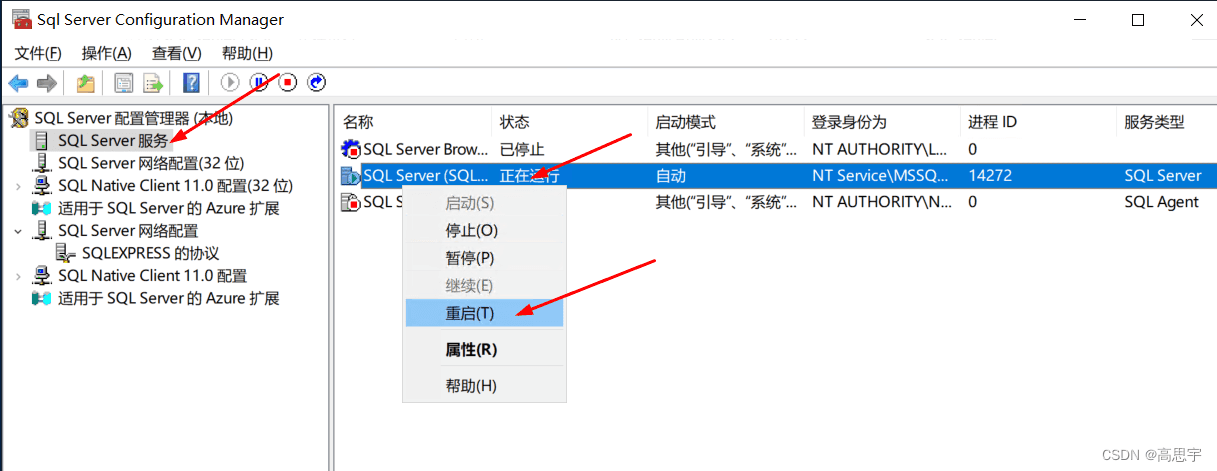Open the 帮助(H) menu in the menu bar
The width and height of the screenshot is (1217, 471).
pos(247,53)
